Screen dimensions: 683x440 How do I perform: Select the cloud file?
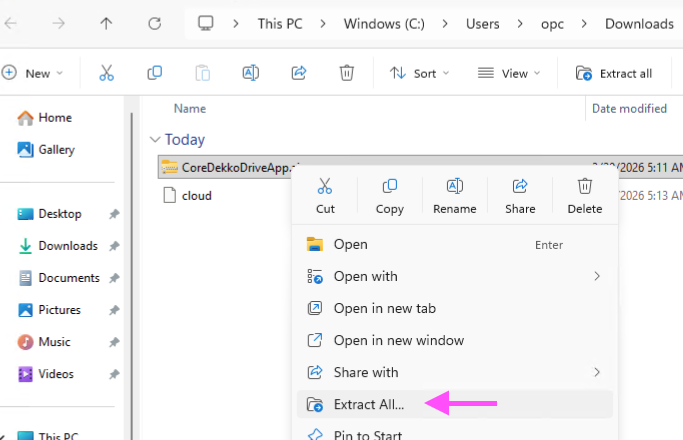188,196
